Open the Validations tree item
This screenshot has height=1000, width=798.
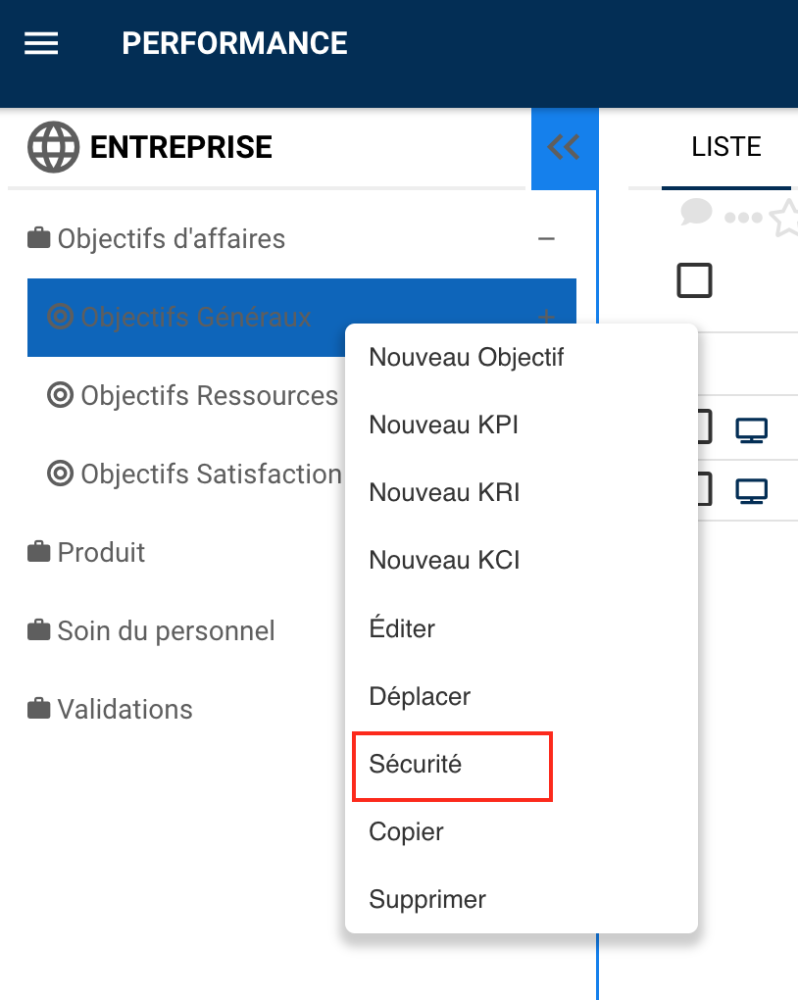pyautogui.click(x=124, y=709)
